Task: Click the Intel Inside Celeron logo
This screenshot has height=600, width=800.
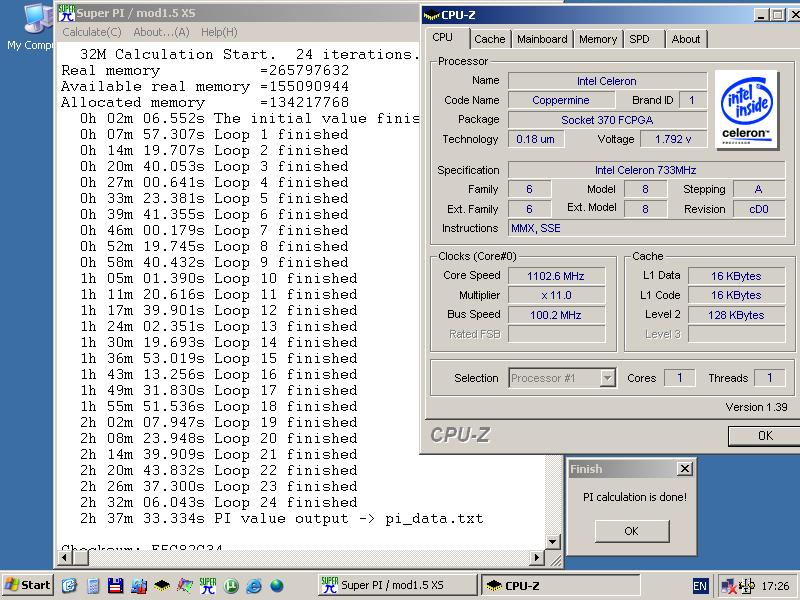Action: [746, 109]
